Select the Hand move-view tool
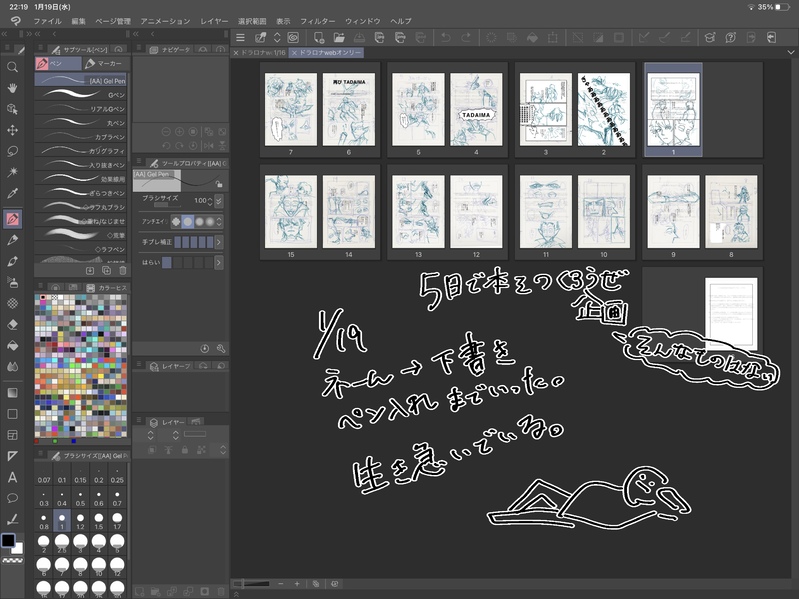The height and width of the screenshot is (599, 799). pyautogui.click(x=12, y=88)
